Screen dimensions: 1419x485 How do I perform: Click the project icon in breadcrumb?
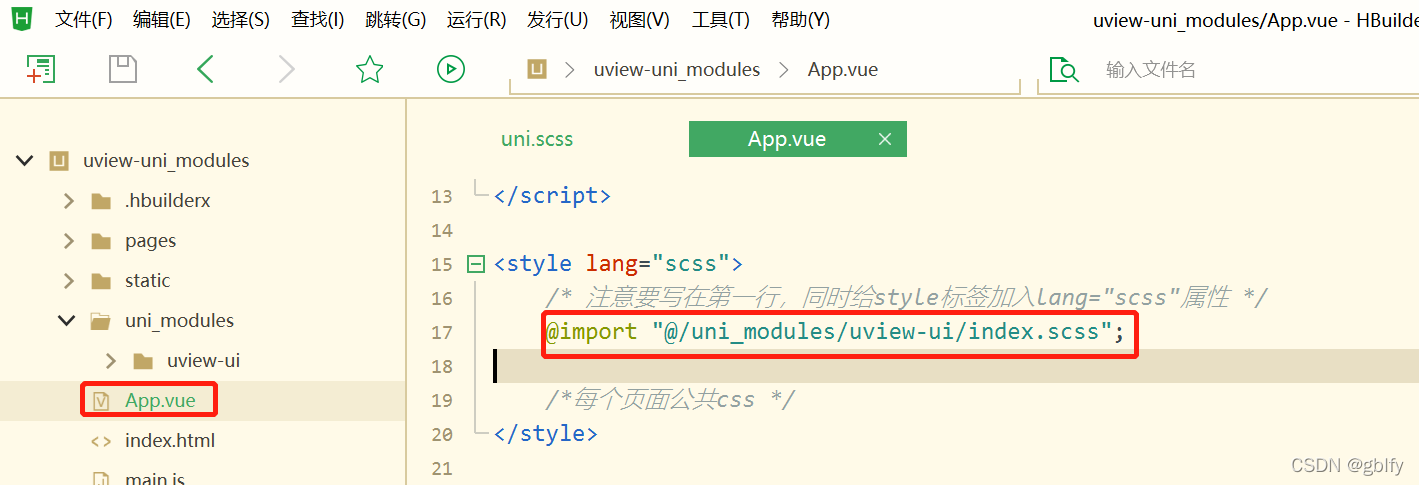tap(537, 69)
